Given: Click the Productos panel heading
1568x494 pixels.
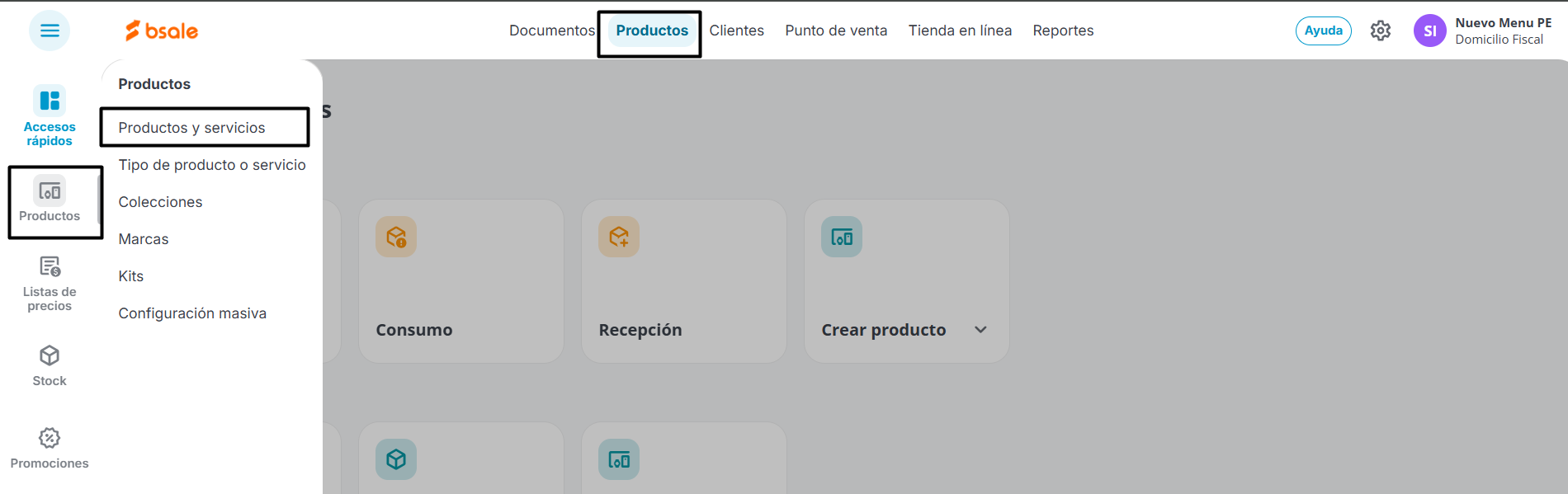Looking at the screenshot, I should [154, 84].
